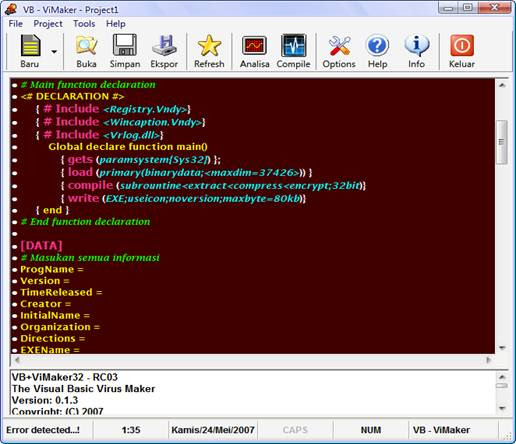Click the window resize grip corner
This screenshot has height=444, width=516.
(x=508, y=436)
